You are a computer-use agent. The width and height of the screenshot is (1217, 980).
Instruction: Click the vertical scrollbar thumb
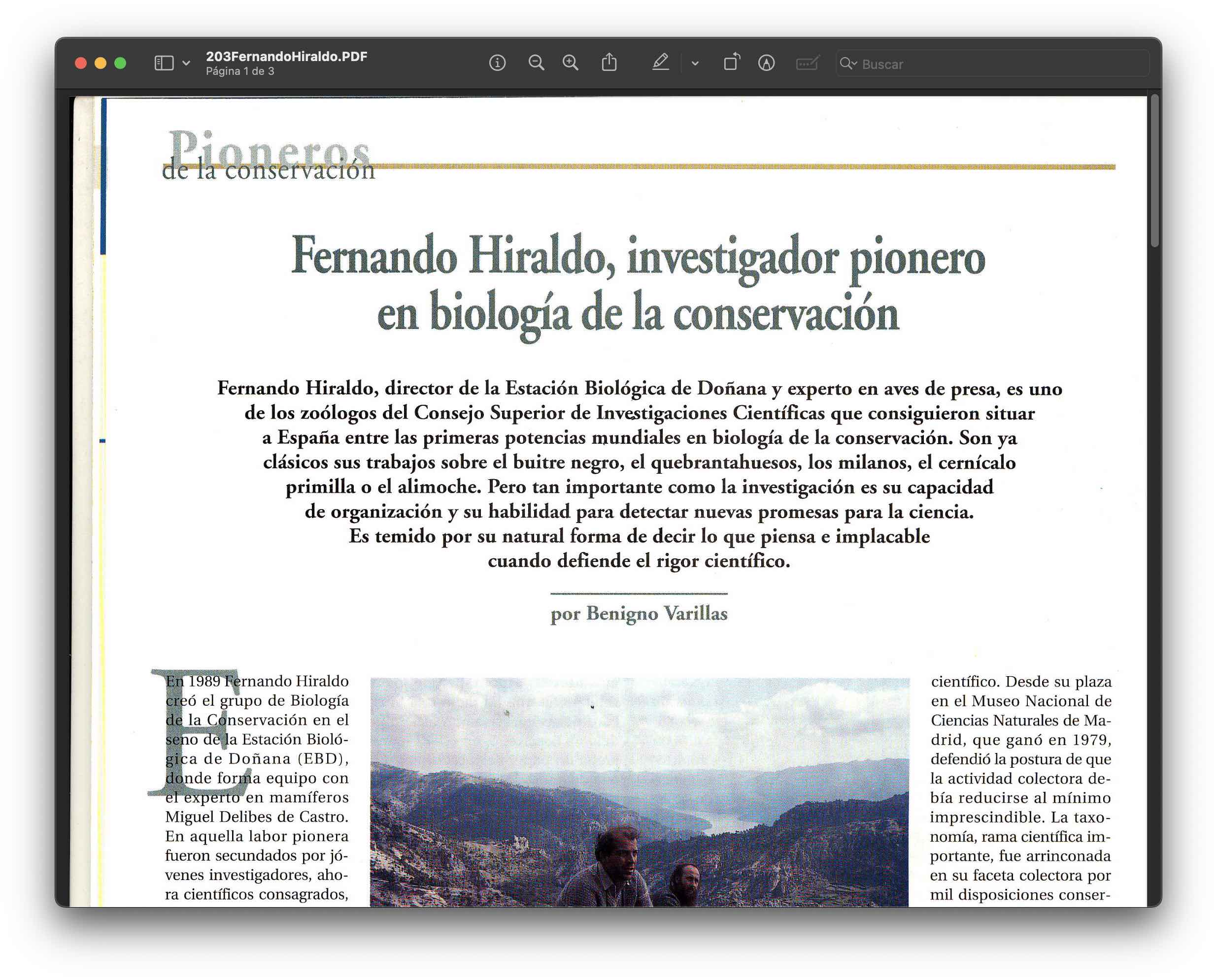1155,170
